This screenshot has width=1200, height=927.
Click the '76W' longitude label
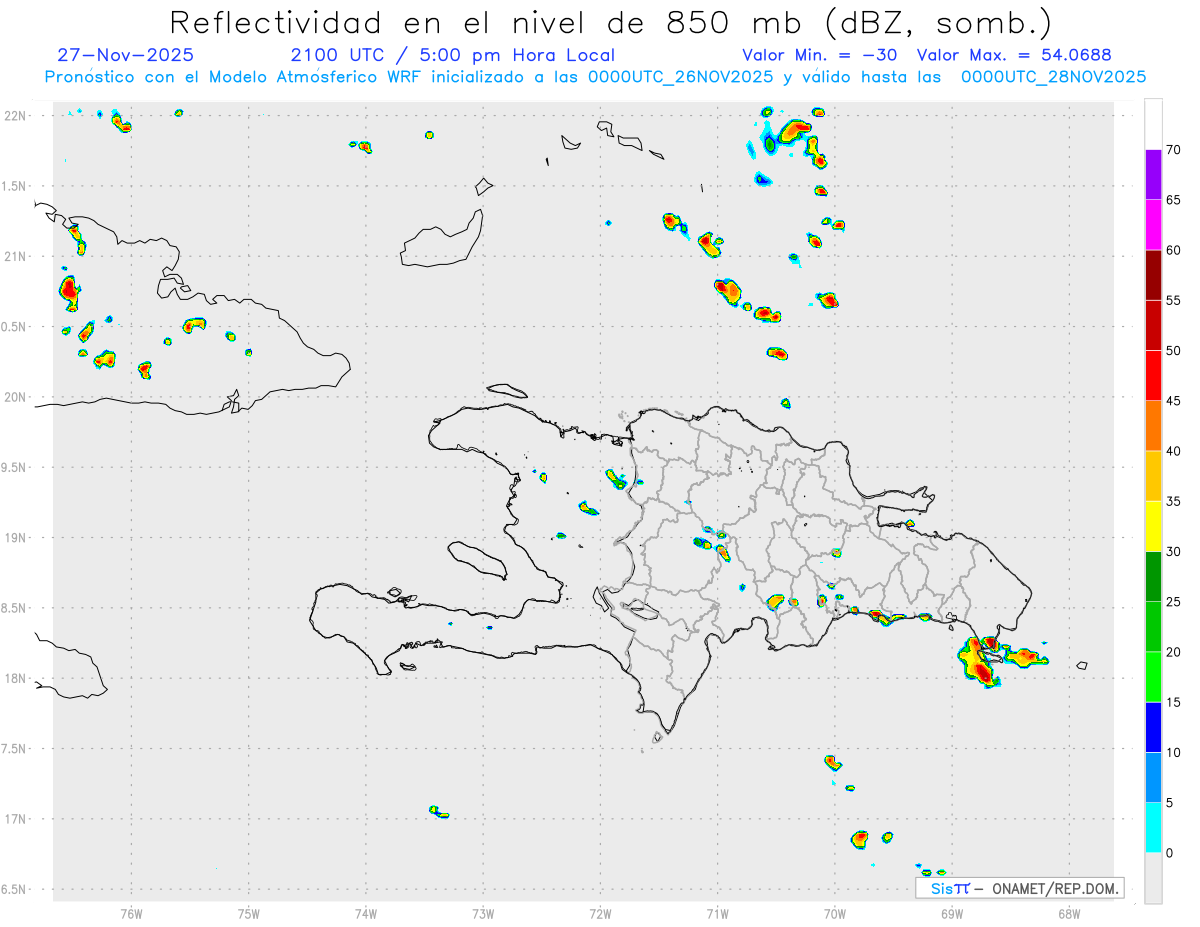(x=131, y=913)
